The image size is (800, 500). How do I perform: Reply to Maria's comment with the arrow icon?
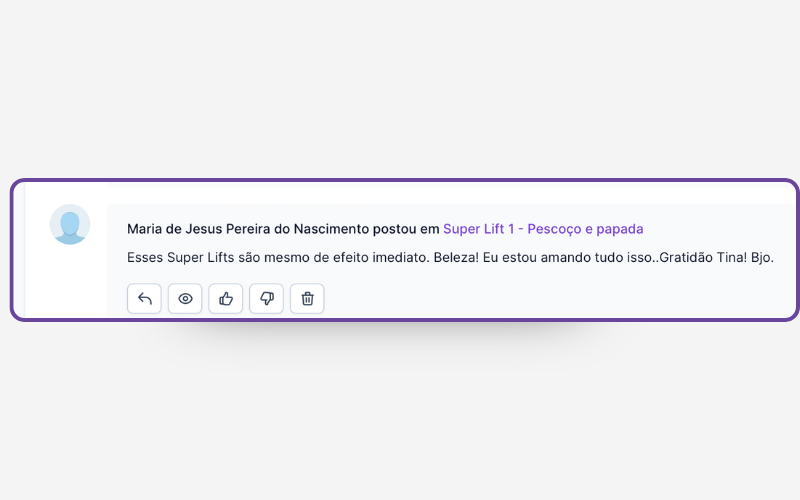144,298
